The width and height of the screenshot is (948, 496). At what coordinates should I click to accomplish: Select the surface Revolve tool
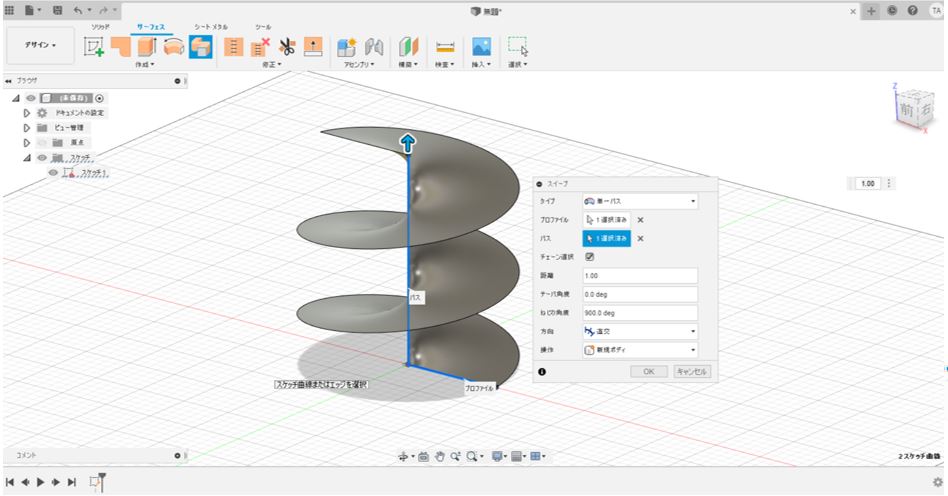[174, 47]
